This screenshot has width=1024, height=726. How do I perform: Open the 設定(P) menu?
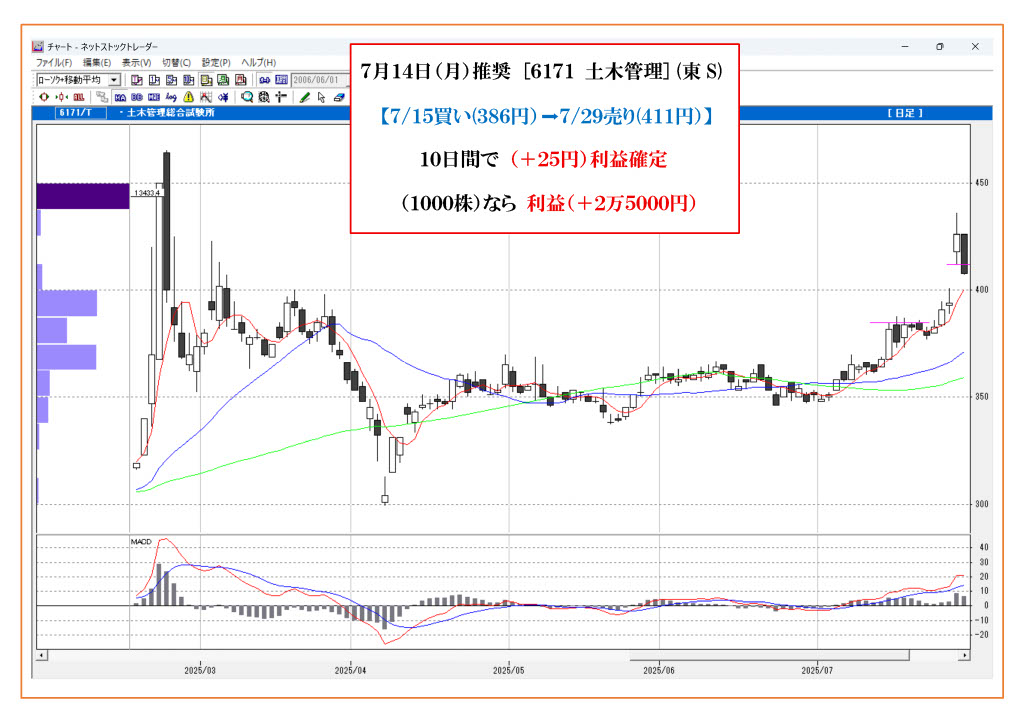pos(216,62)
